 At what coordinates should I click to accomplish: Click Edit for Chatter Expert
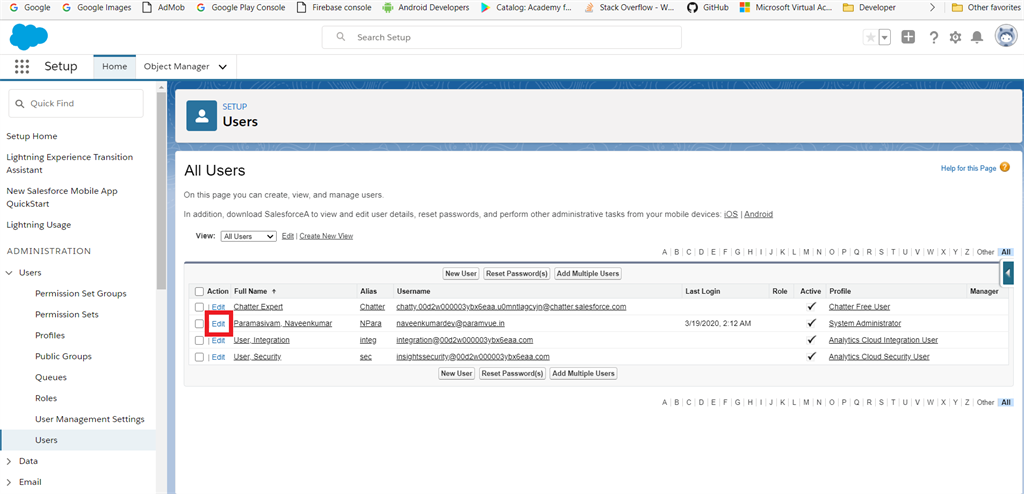218,306
